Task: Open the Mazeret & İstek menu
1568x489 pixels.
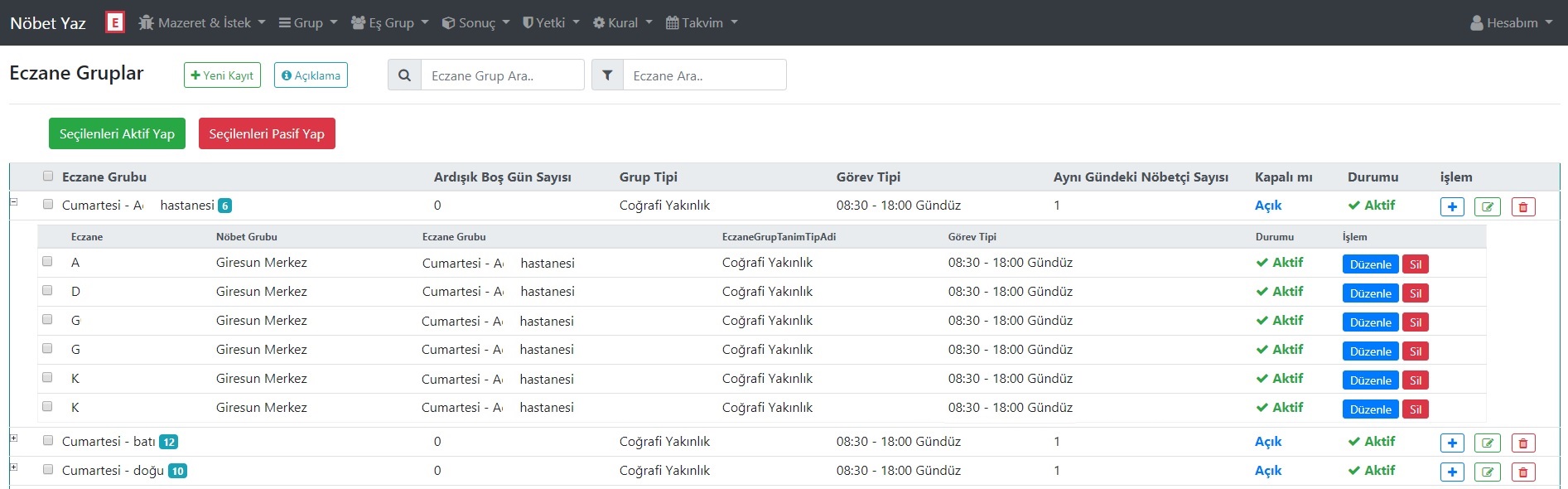Action: tap(202, 23)
